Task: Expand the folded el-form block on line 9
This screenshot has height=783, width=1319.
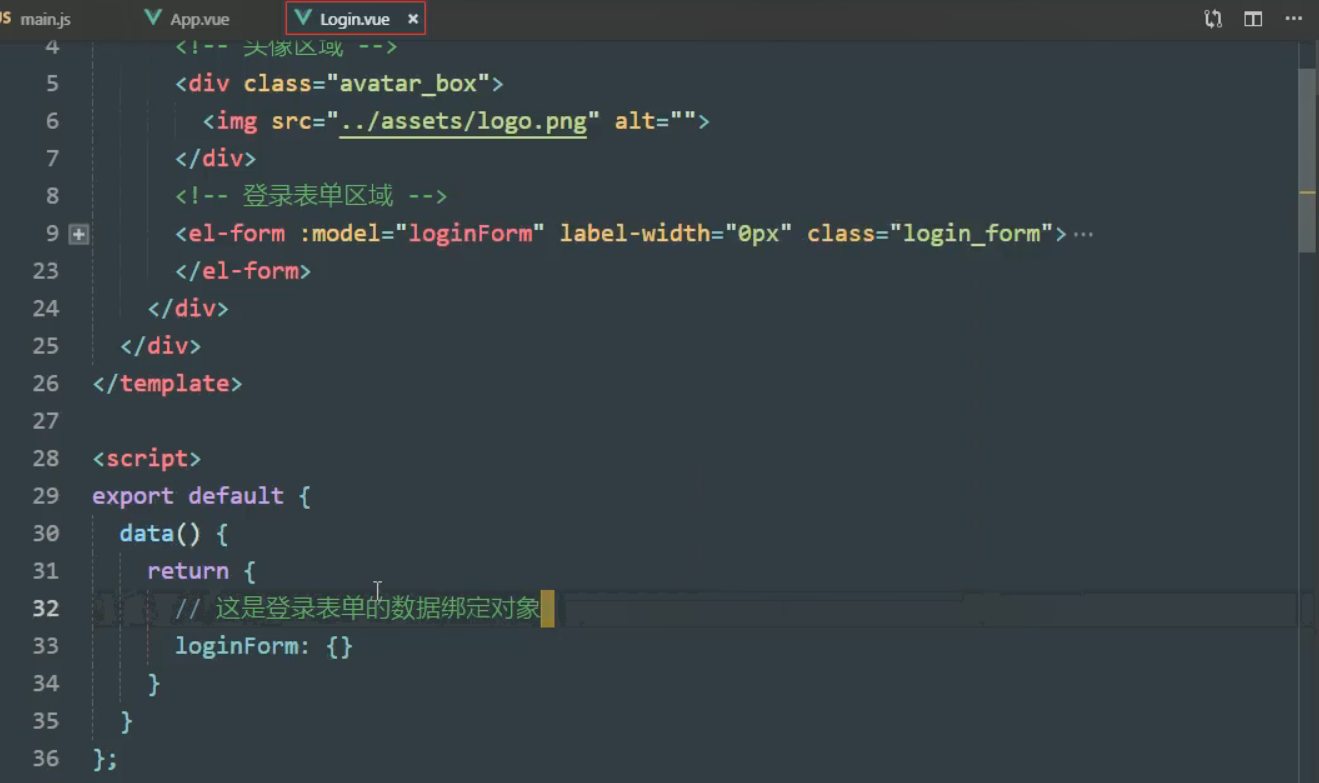Action: [79, 234]
